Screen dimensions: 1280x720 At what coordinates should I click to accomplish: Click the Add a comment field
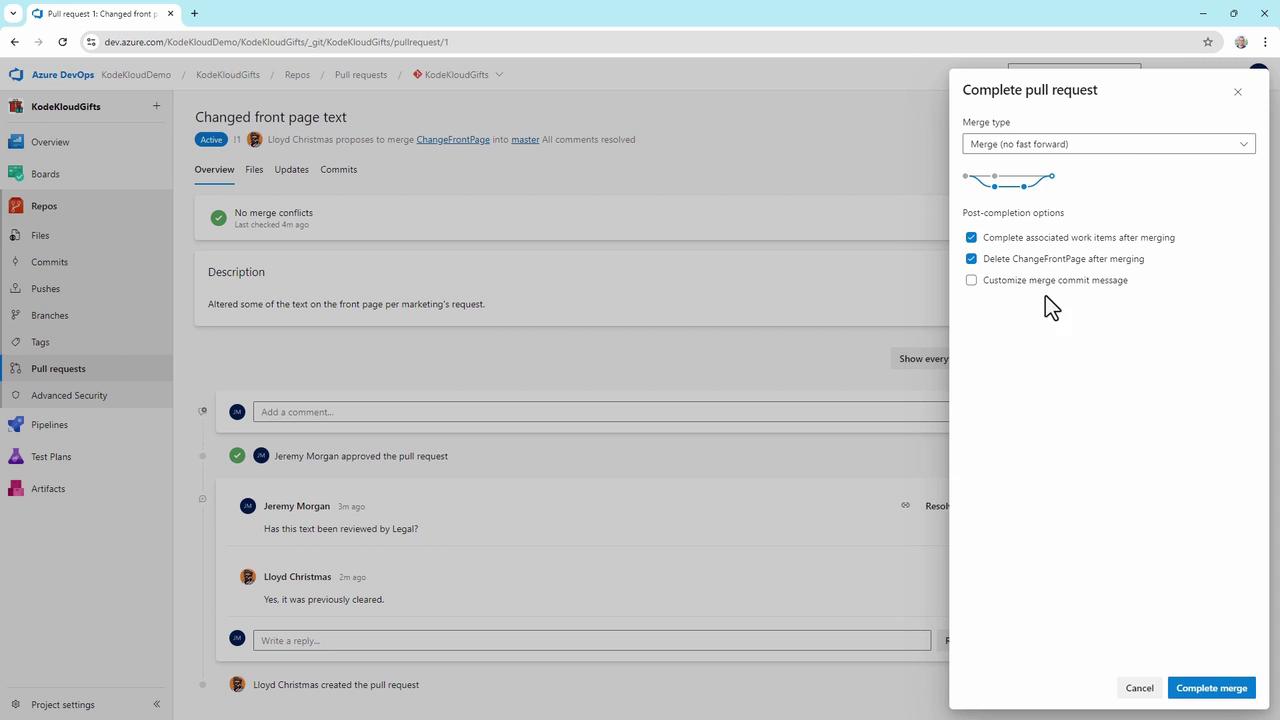pos(601,412)
